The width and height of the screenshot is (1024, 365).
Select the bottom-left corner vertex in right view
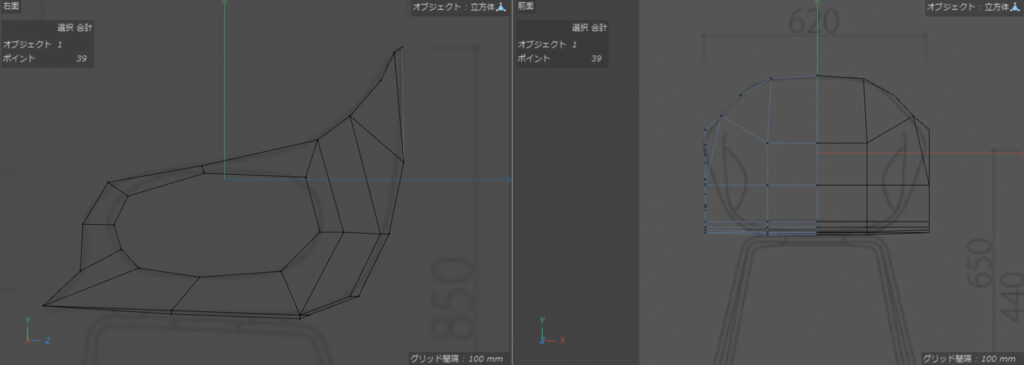click(x=44, y=305)
